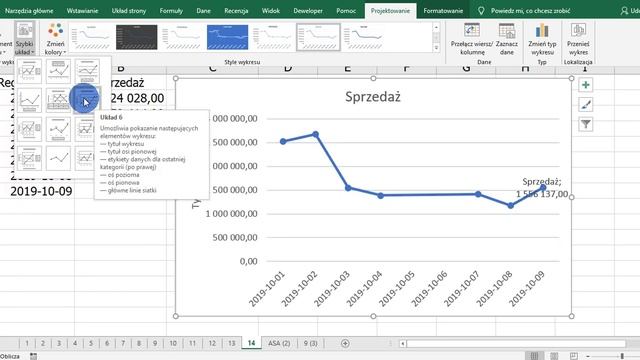The image size is (640, 360).
Task: Choose quick layout 4 thumbnail in gallery
Action: pyautogui.click(x=29, y=100)
